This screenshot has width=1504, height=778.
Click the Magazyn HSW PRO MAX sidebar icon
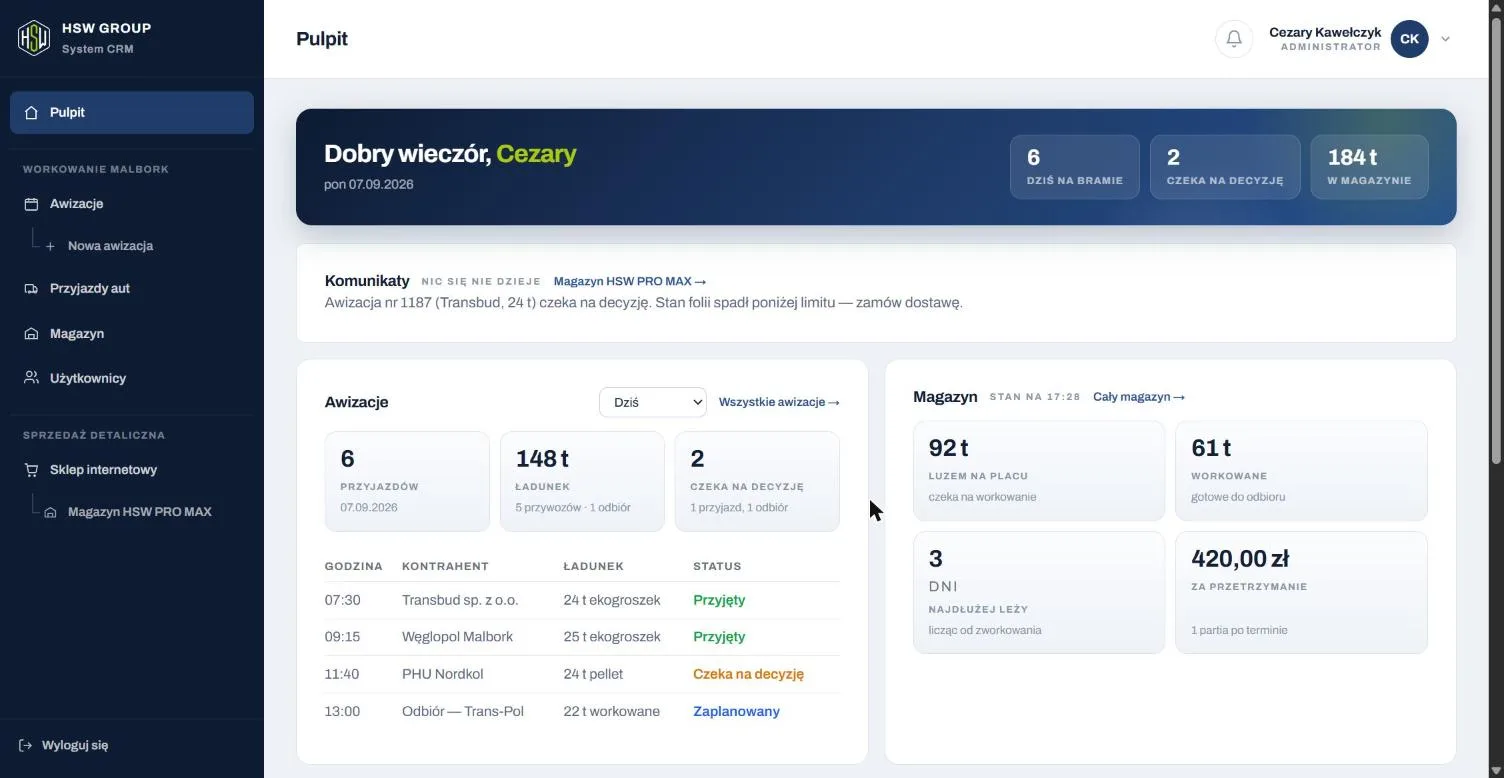pyautogui.click(x=50, y=512)
